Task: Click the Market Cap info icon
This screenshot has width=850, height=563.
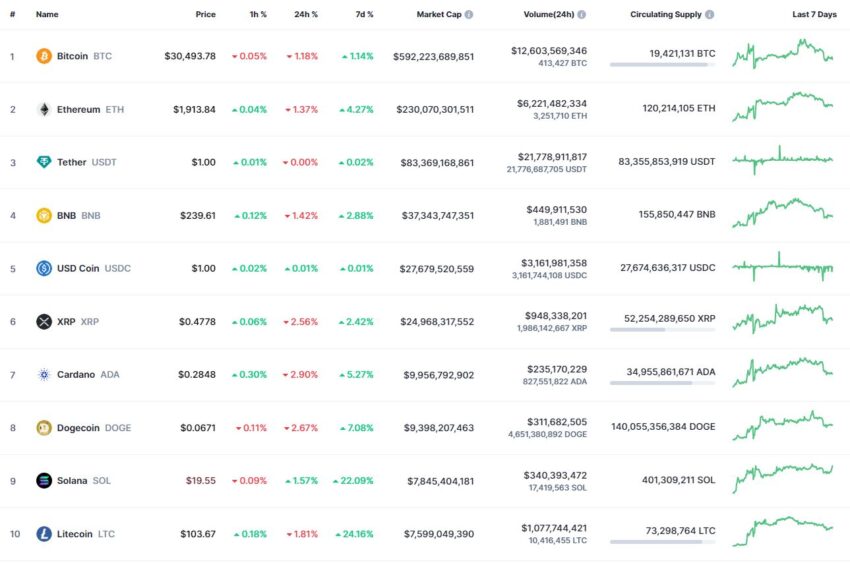Action: (x=469, y=15)
